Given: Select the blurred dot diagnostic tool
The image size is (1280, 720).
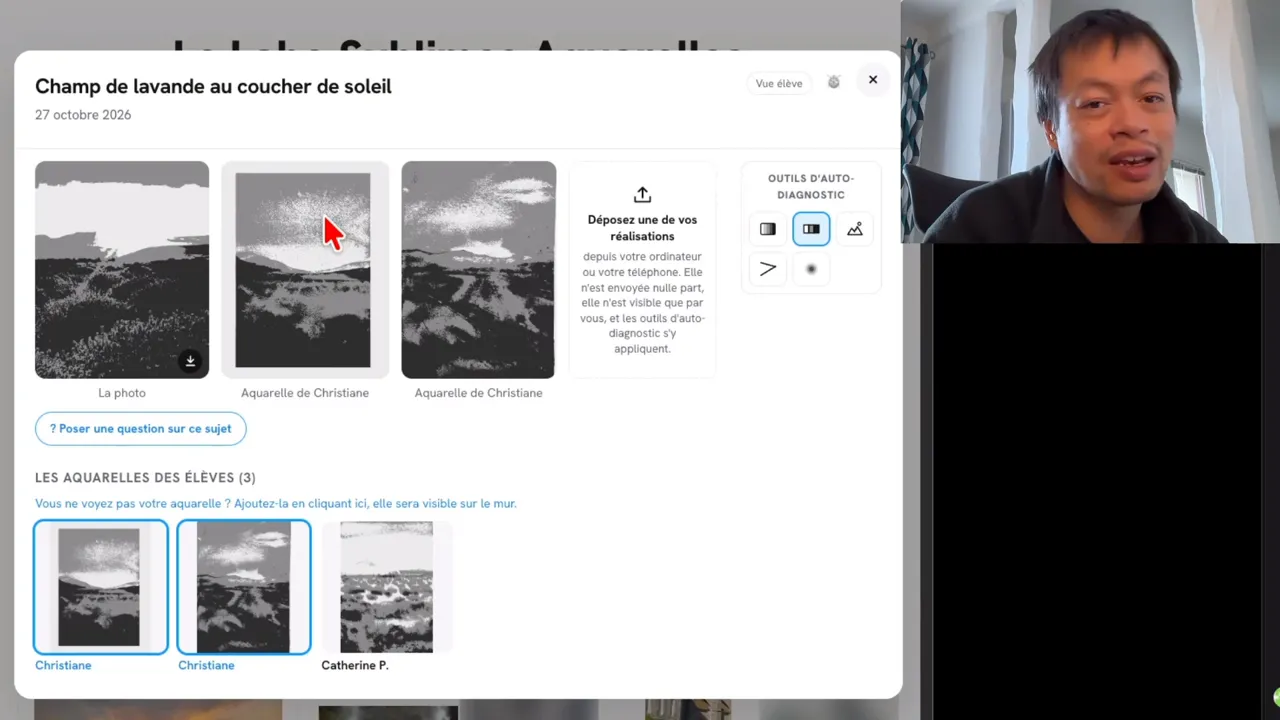Looking at the screenshot, I should pyautogui.click(x=811, y=269).
